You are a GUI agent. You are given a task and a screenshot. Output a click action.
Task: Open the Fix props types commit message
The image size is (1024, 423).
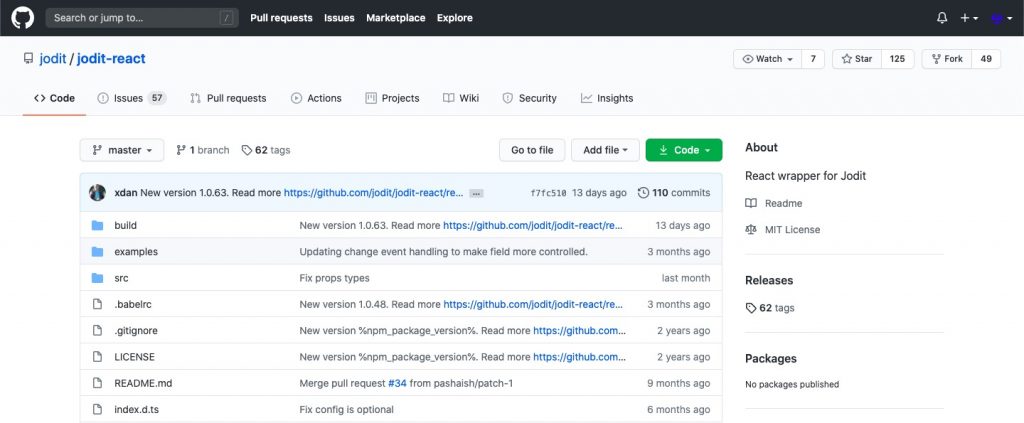334,278
